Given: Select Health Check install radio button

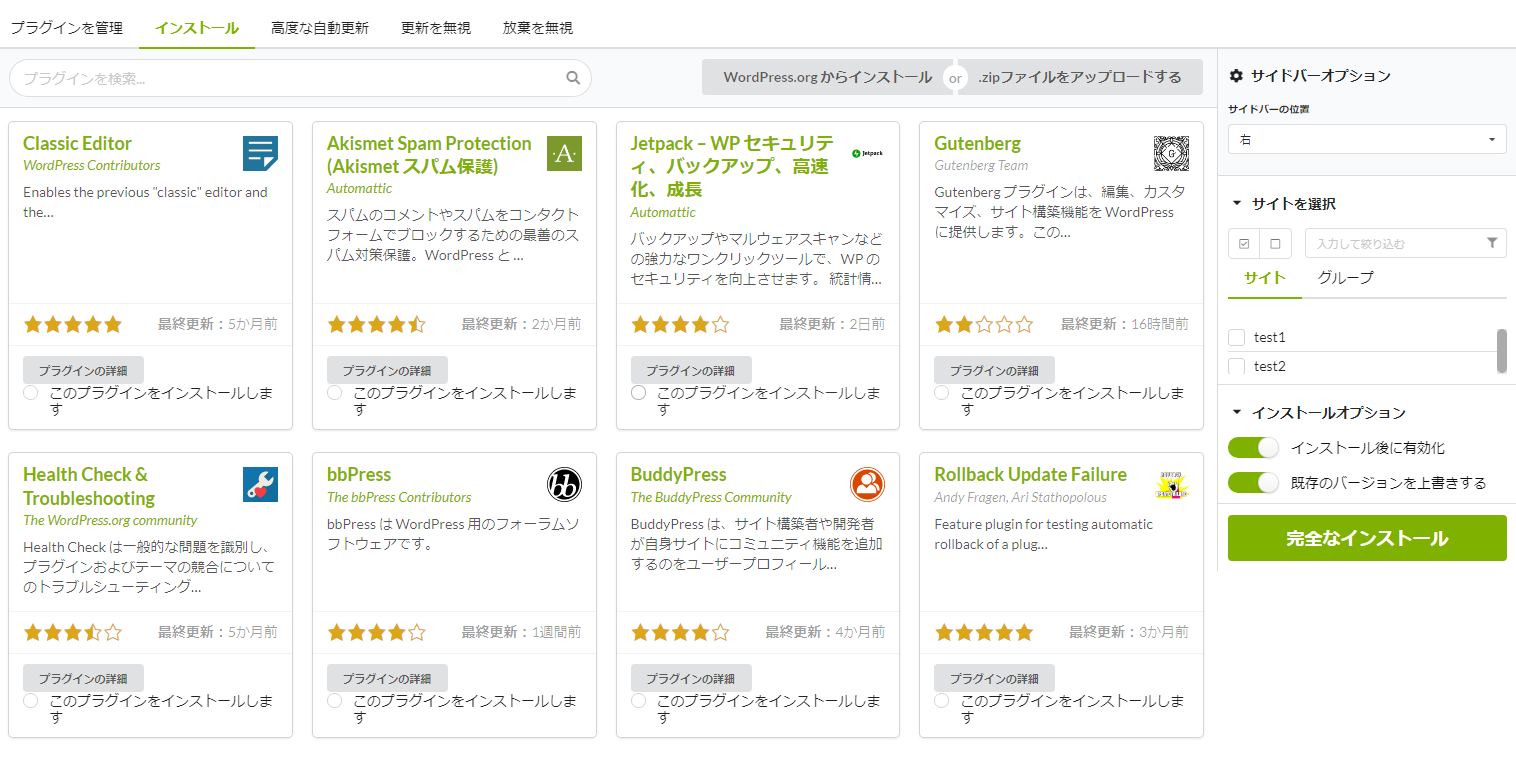Looking at the screenshot, I should point(31,700).
